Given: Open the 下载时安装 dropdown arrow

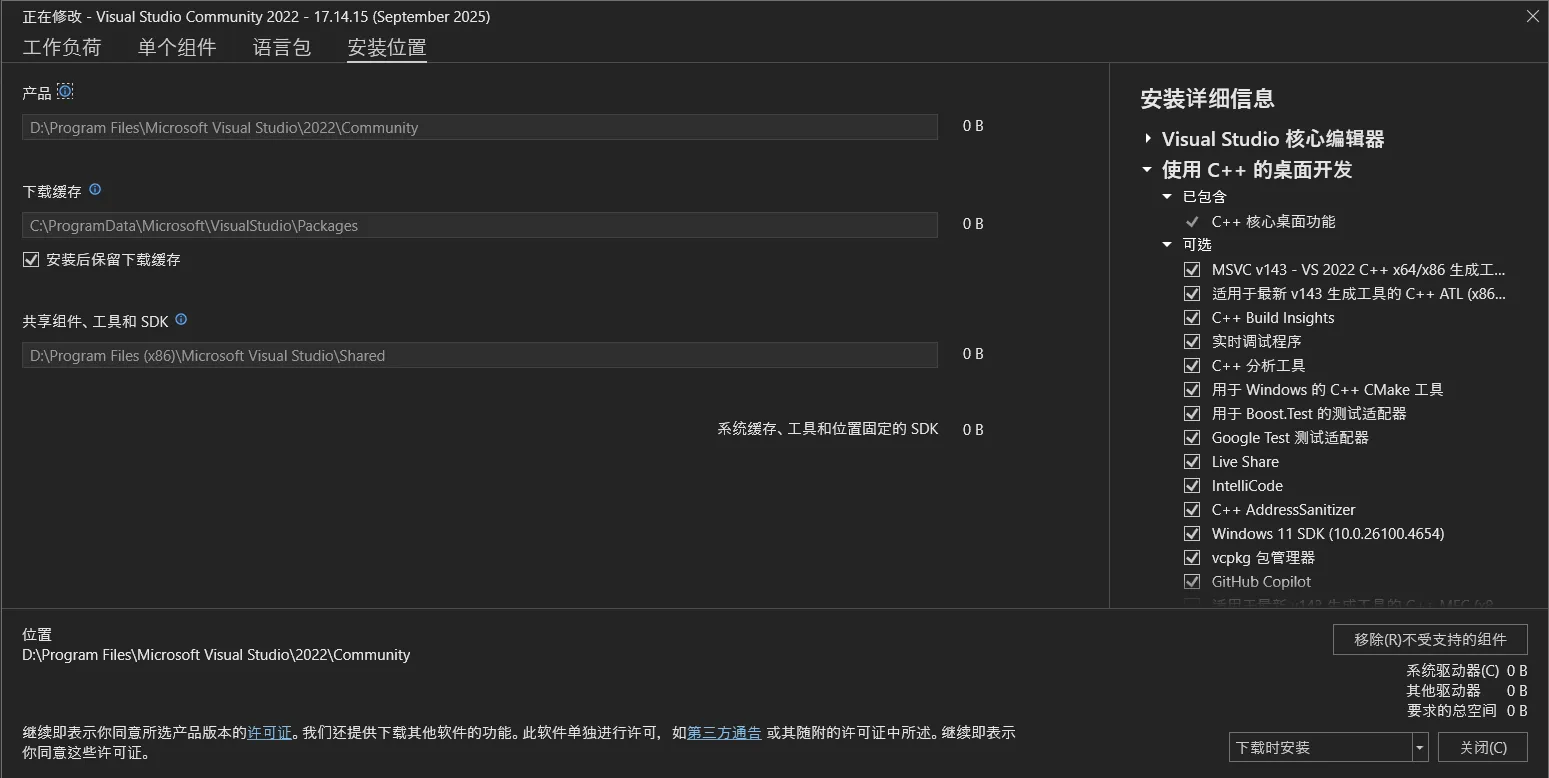Looking at the screenshot, I should [1420, 747].
